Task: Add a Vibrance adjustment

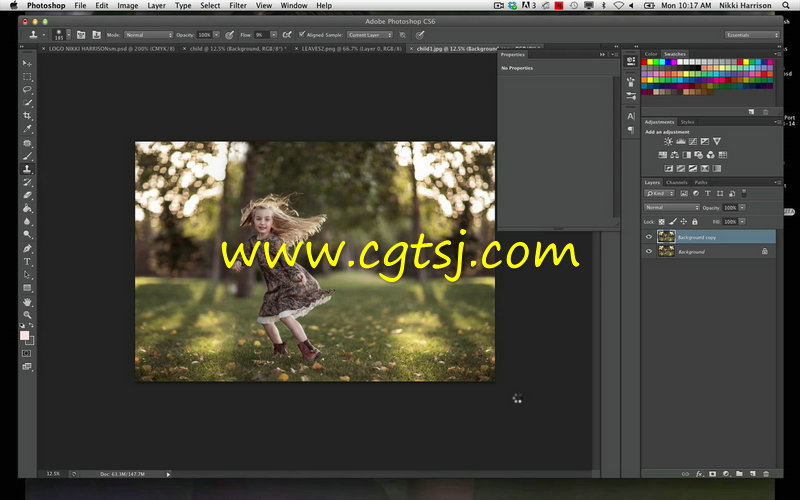Action: pos(717,141)
